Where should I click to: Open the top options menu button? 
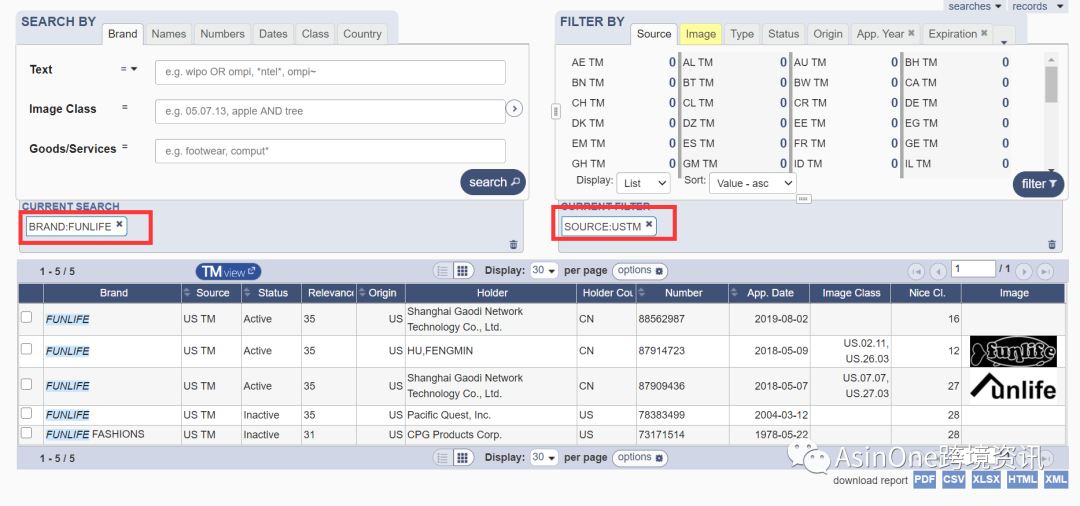click(640, 271)
